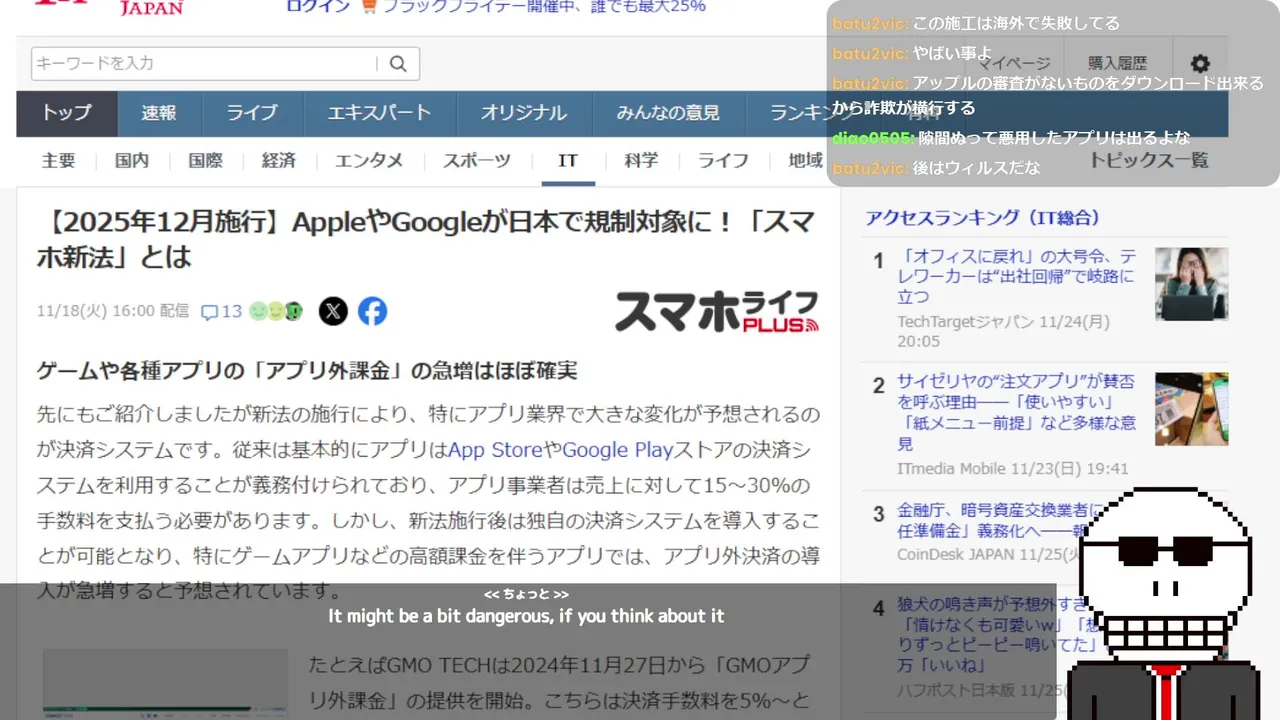This screenshot has width=1280, height=720.
Task: Click the reaction emoji faces
Action: click(276, 311)
